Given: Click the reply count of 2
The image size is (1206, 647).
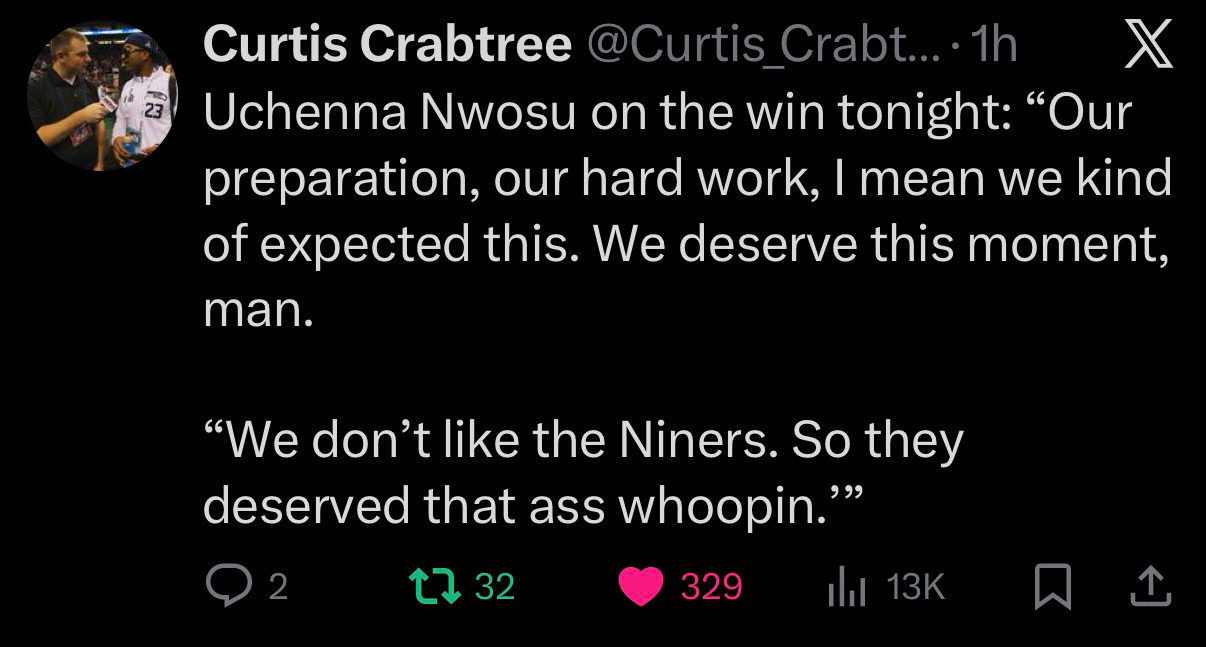Looking at the screenshot, I should (x=278, y=587).
